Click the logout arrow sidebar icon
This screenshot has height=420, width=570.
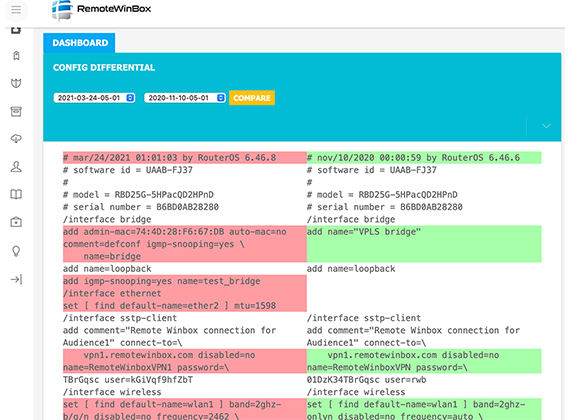16,279
